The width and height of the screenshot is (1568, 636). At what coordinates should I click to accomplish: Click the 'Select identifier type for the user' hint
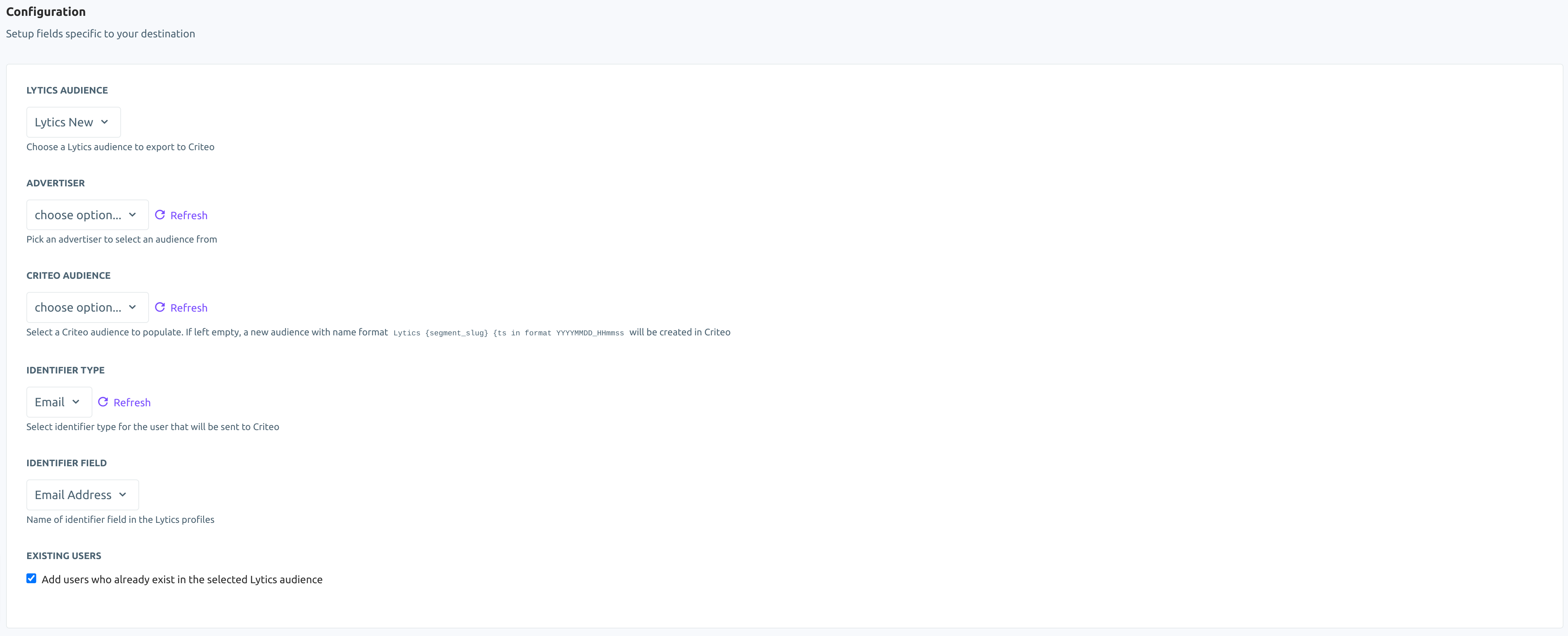[153, 427]
